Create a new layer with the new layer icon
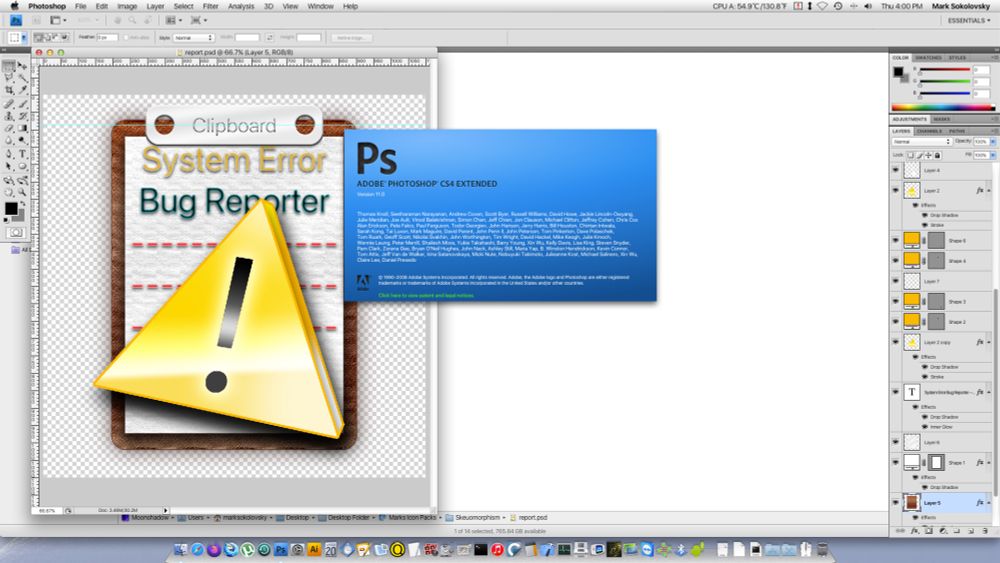Image resolution: width=1000 pixels, height=563 pixels. (971, 530)
